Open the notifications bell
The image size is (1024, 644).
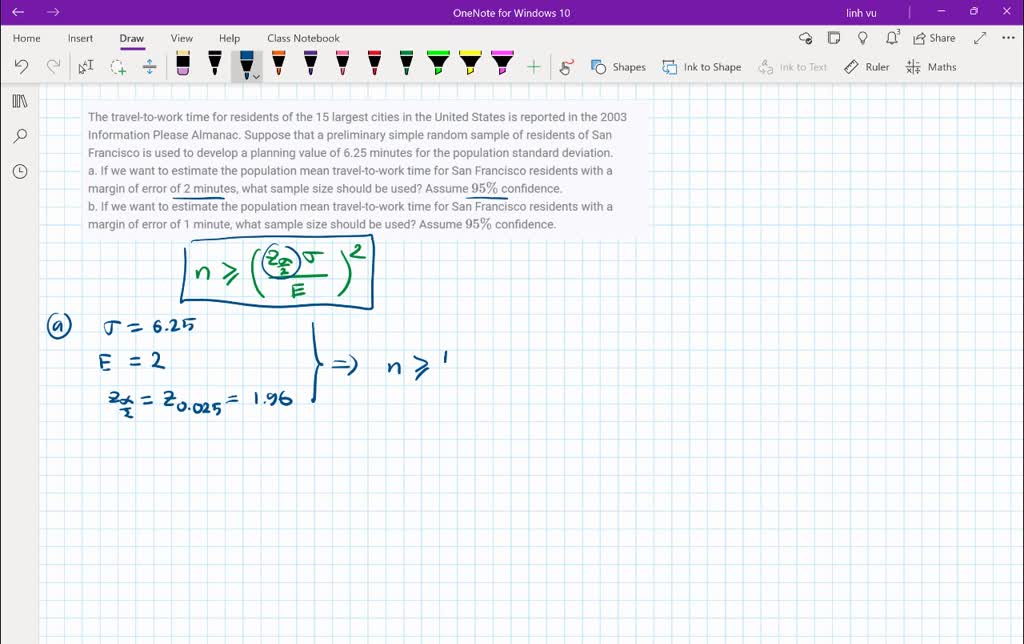892,38
